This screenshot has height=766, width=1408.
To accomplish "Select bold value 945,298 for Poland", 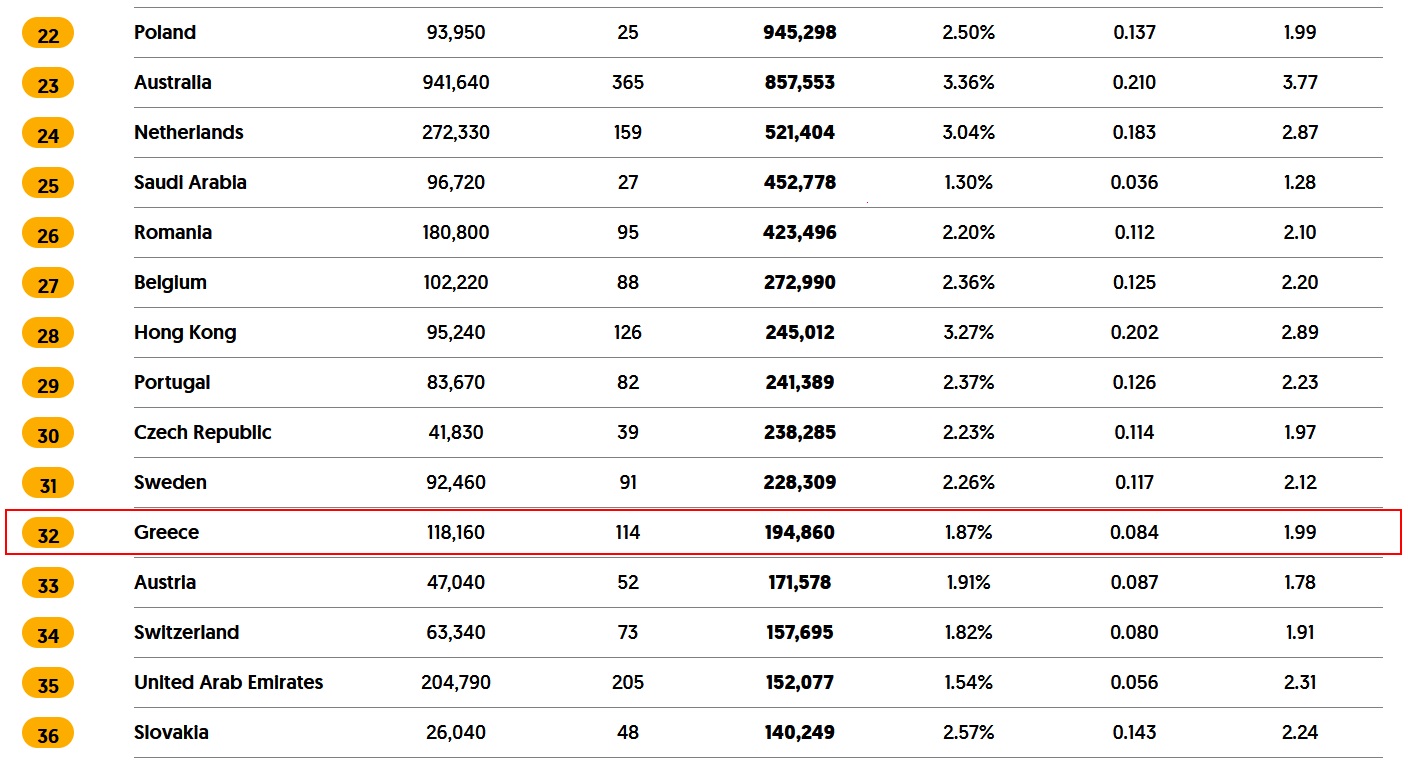I will [800, 32].
